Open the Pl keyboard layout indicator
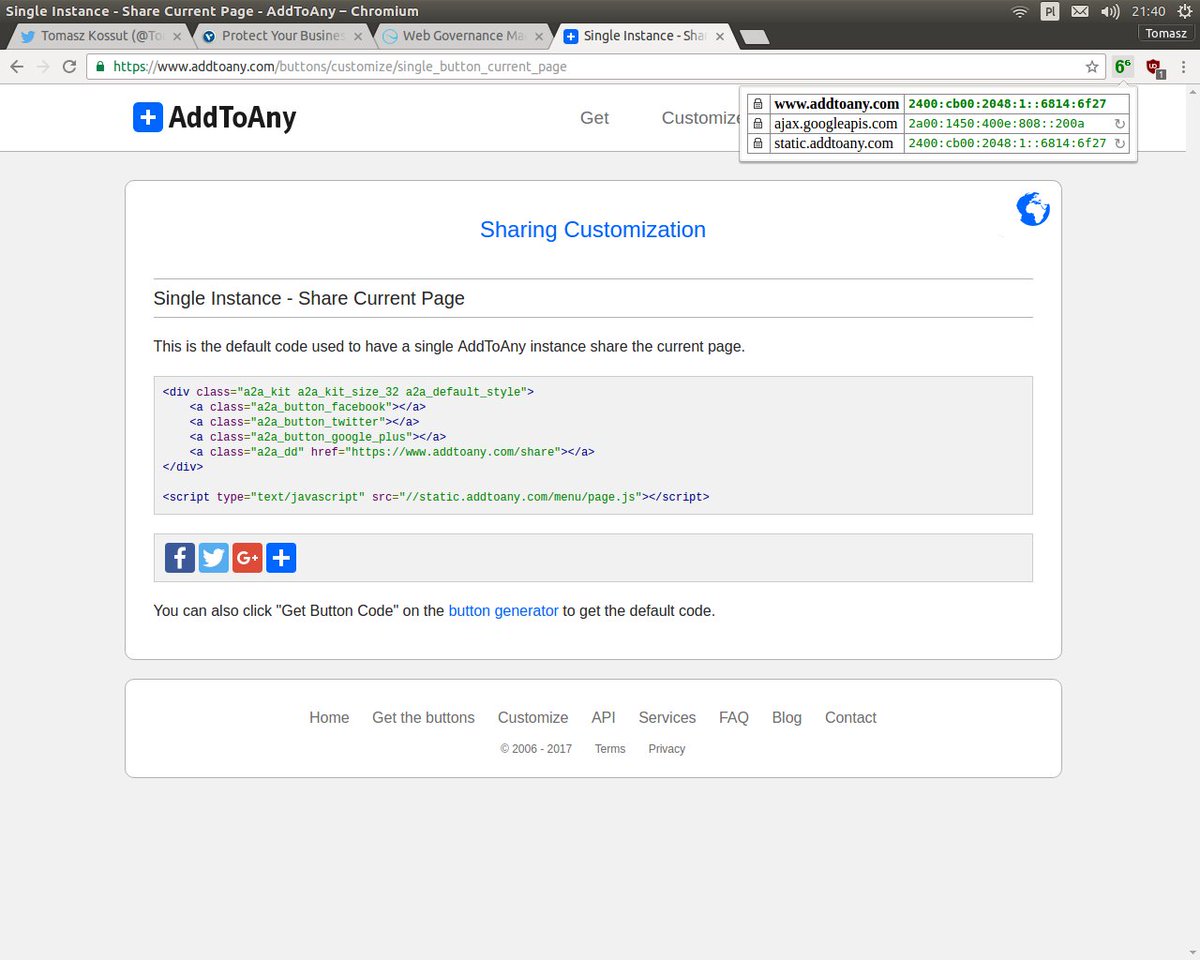This screenshot has height=960, width=1200. (x=1050, y=12)
